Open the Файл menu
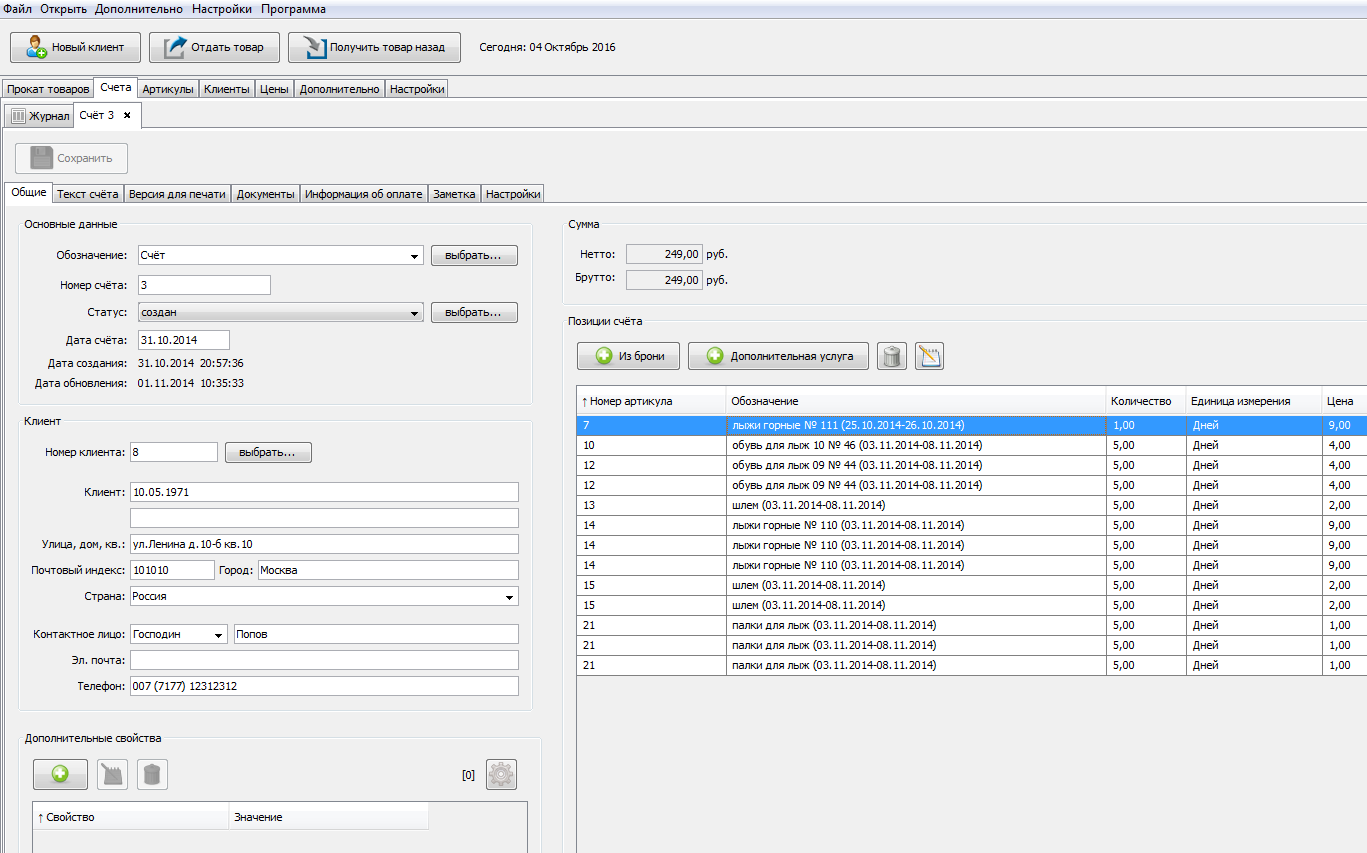This screenshot has height=853, width=1367. coord(18,9)
